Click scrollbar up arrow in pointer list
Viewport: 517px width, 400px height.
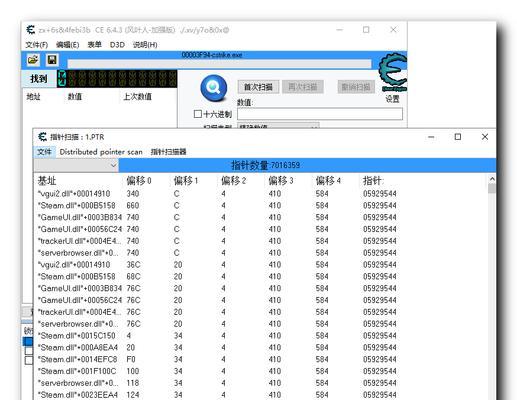(492, 179)
